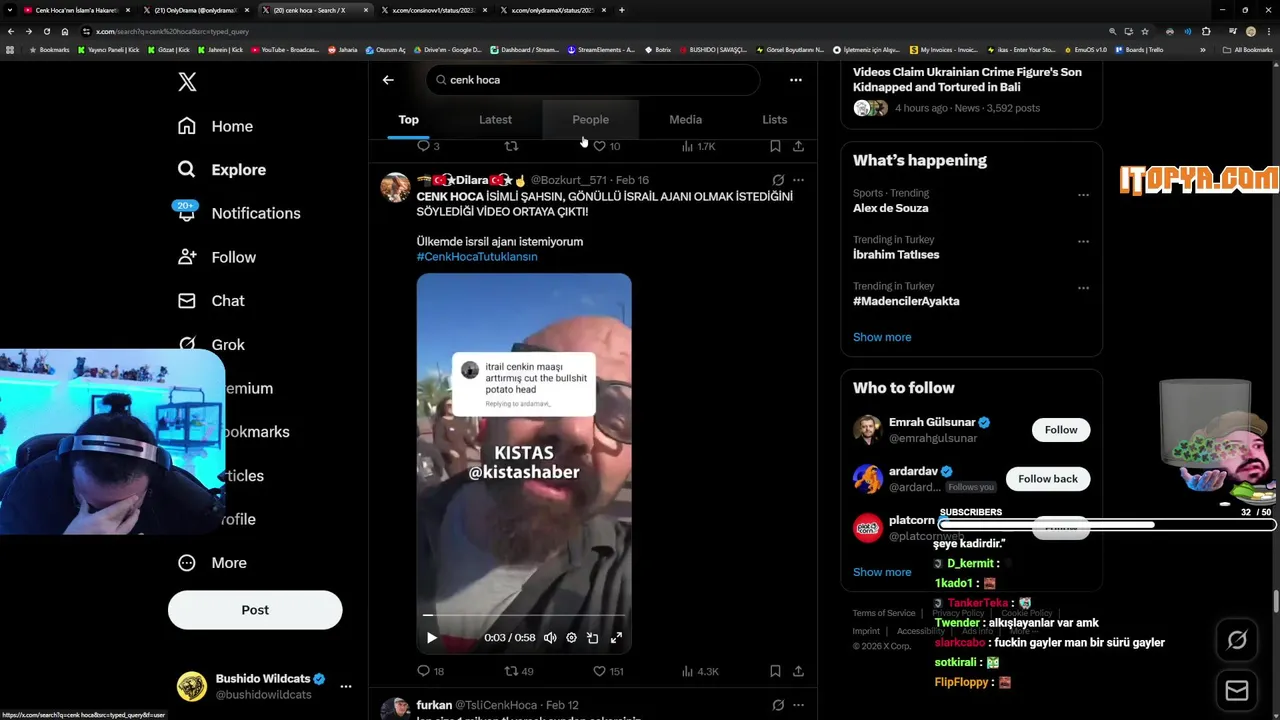Open the #CenkHocaTutuklansın hashtag

coord(477,257)
